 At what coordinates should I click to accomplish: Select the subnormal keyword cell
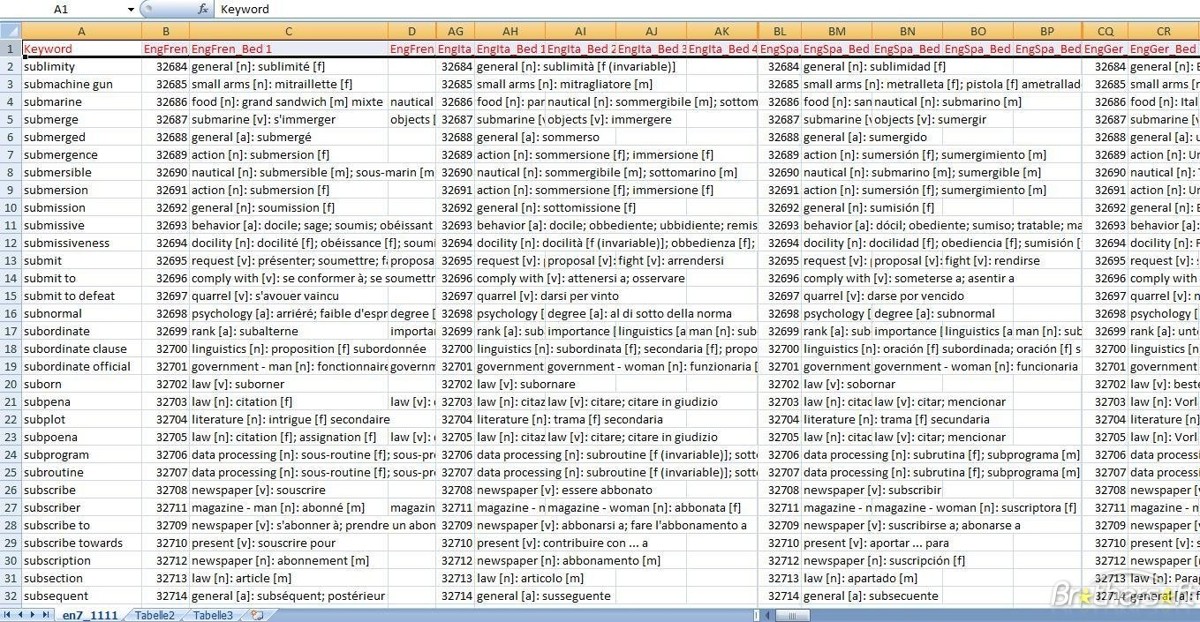pos(81,313)
